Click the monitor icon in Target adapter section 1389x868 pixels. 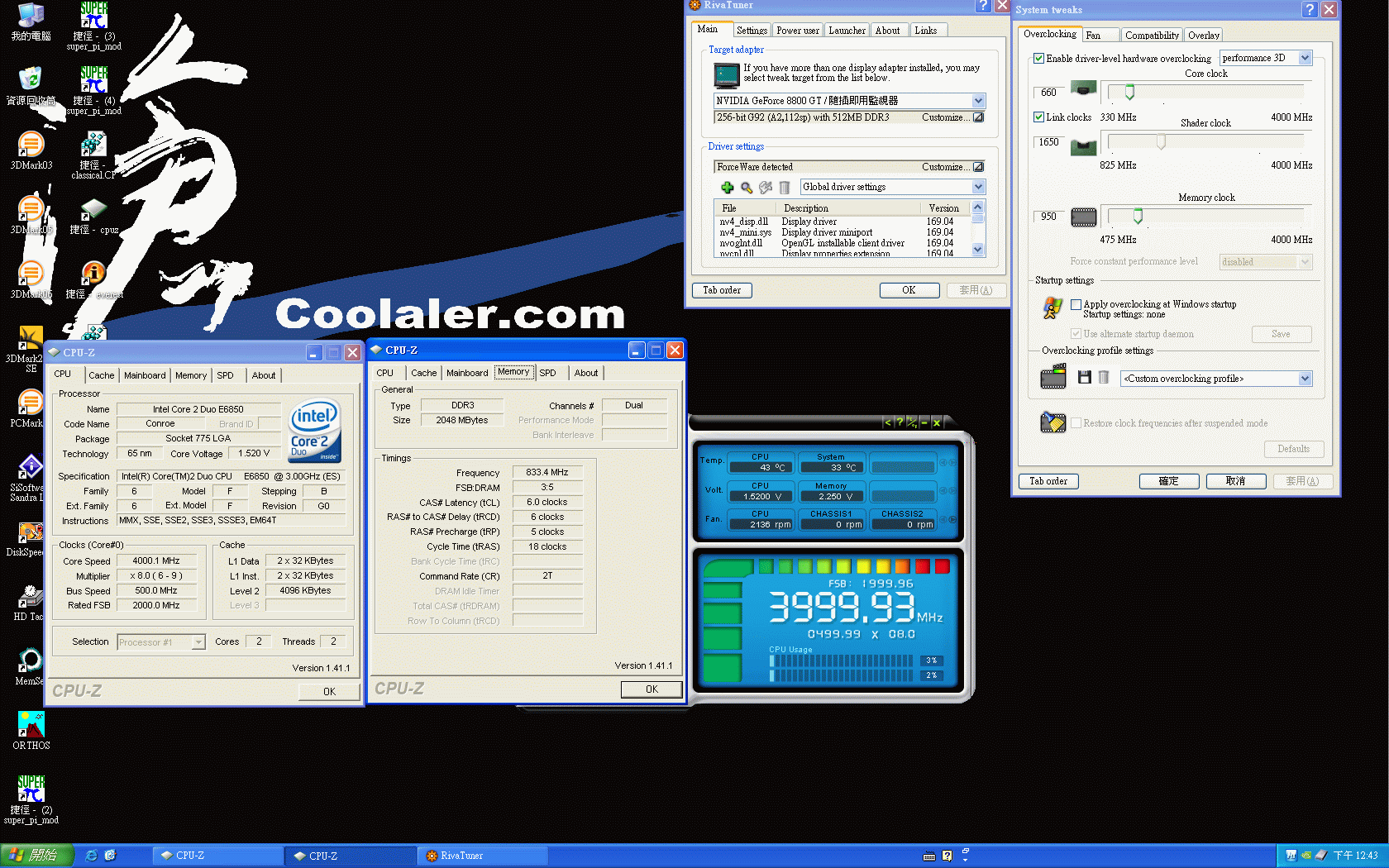(x=727, y=75)
